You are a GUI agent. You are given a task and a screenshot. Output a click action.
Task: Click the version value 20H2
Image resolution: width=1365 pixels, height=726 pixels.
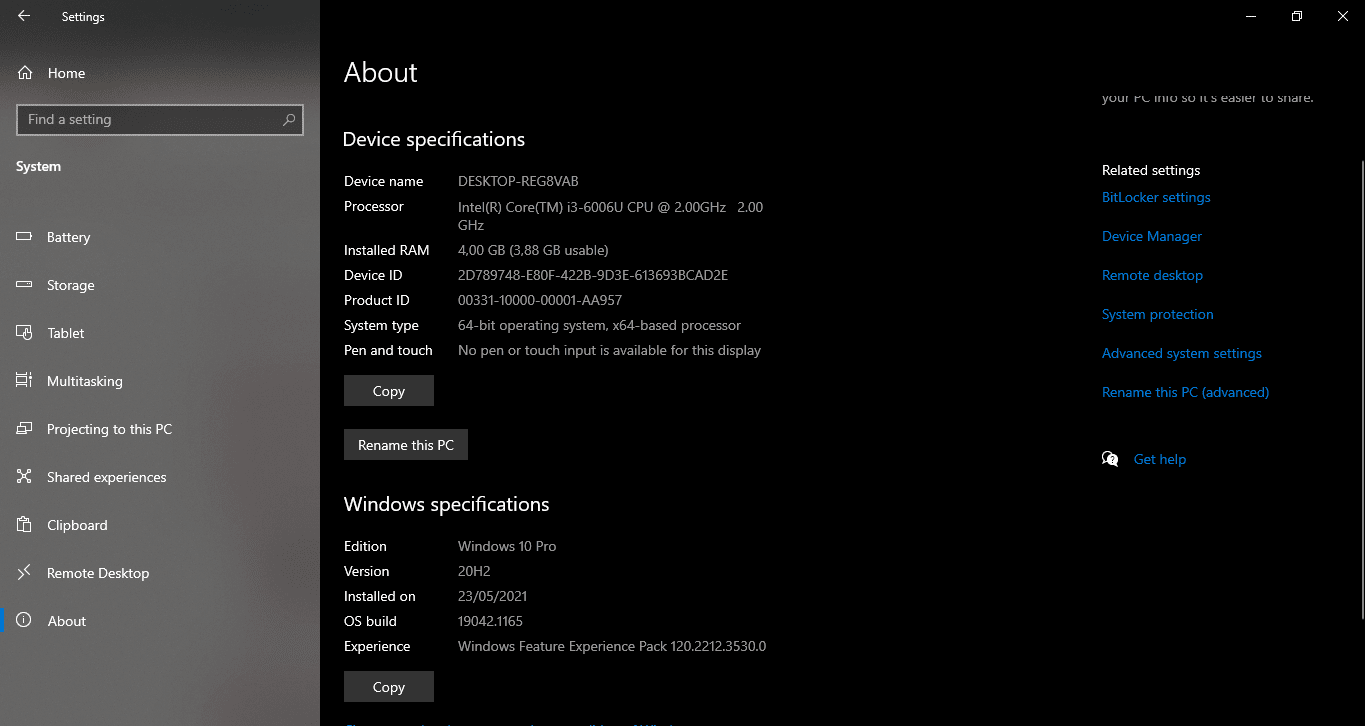(474, 571)
